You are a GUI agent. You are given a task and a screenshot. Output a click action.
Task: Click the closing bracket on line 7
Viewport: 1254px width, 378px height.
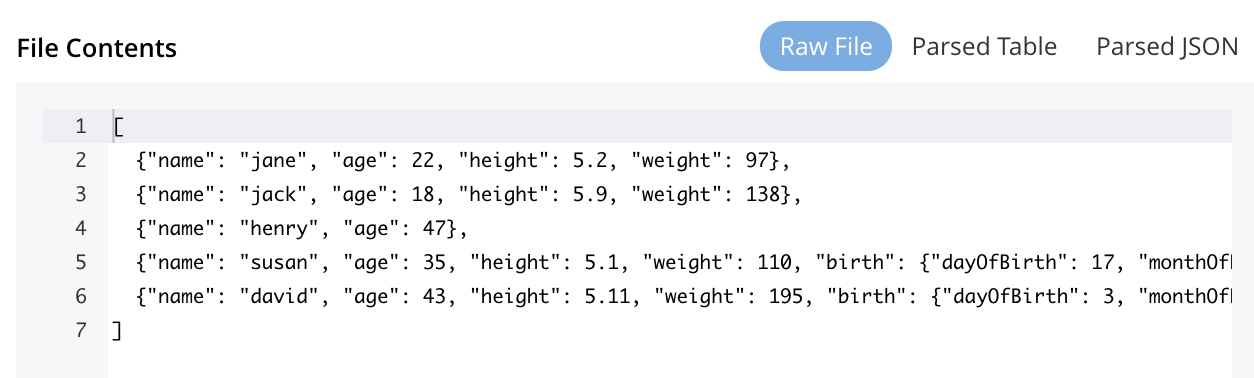(118, 331)
